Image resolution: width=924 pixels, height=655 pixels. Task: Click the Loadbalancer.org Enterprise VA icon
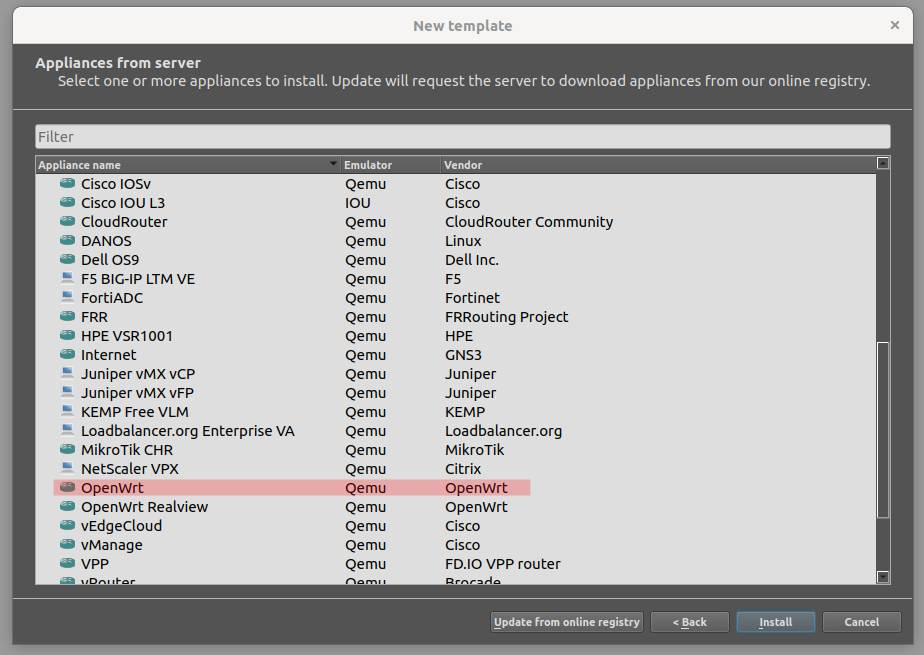coord(67,431)
